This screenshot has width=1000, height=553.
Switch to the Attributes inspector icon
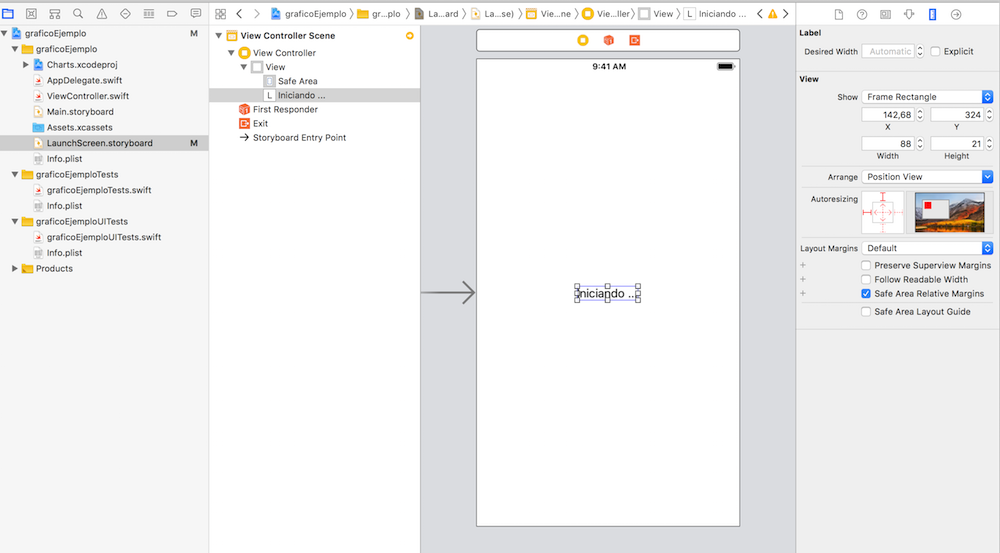[909, 14]
